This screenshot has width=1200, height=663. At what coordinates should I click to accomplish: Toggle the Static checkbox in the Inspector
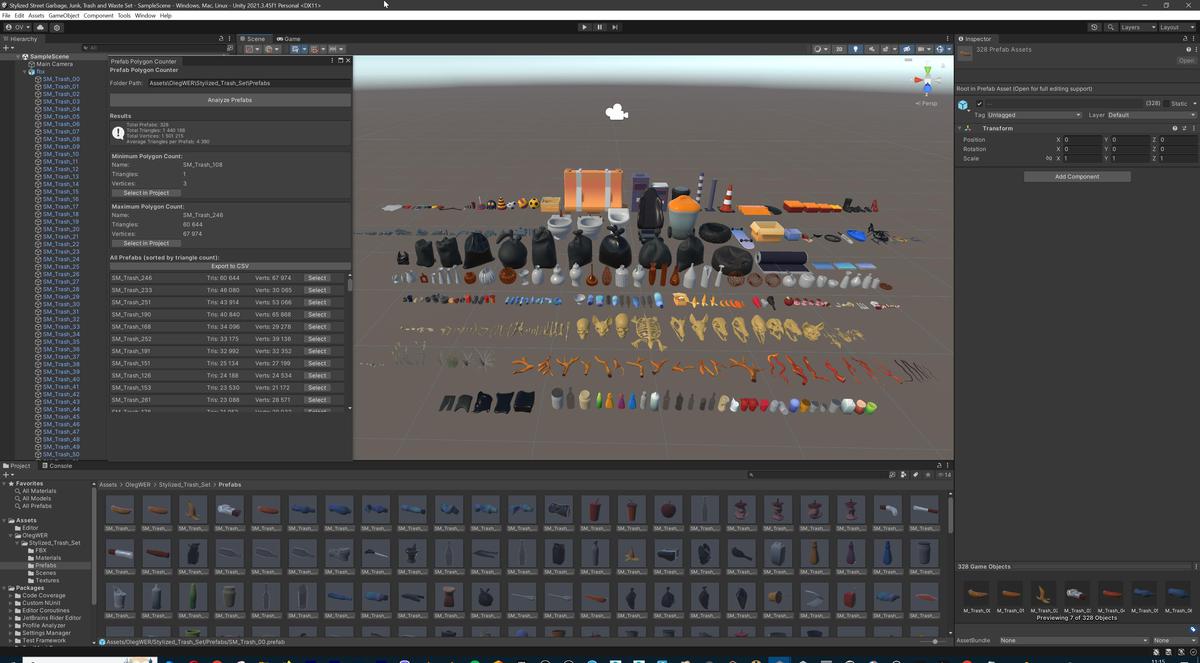[x=1165, y=104]
